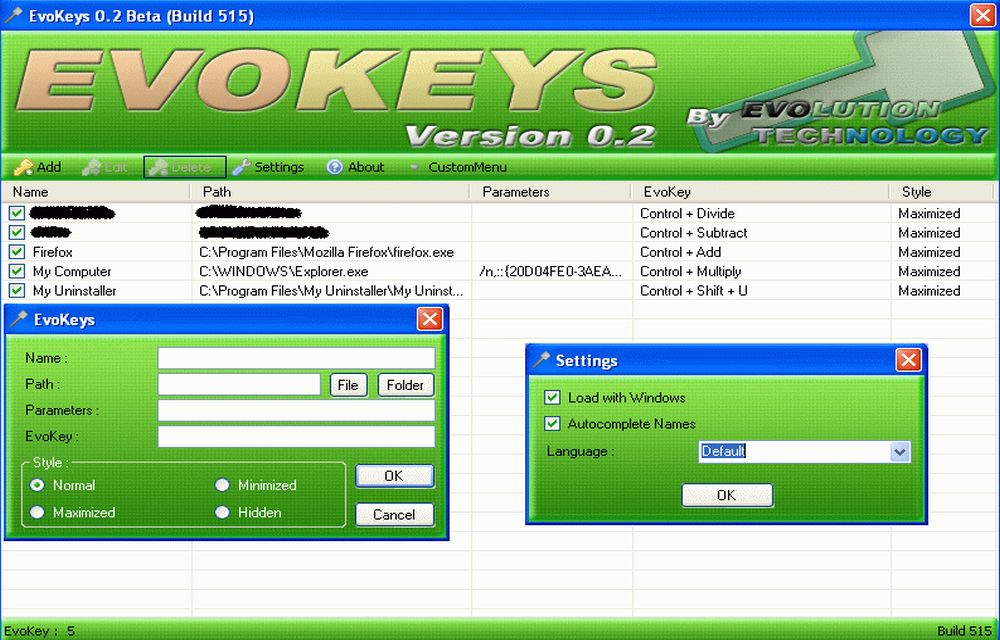The image size is (1000, 640).
Task: Click the EvoKey hotkey input field
Action: 297,437
